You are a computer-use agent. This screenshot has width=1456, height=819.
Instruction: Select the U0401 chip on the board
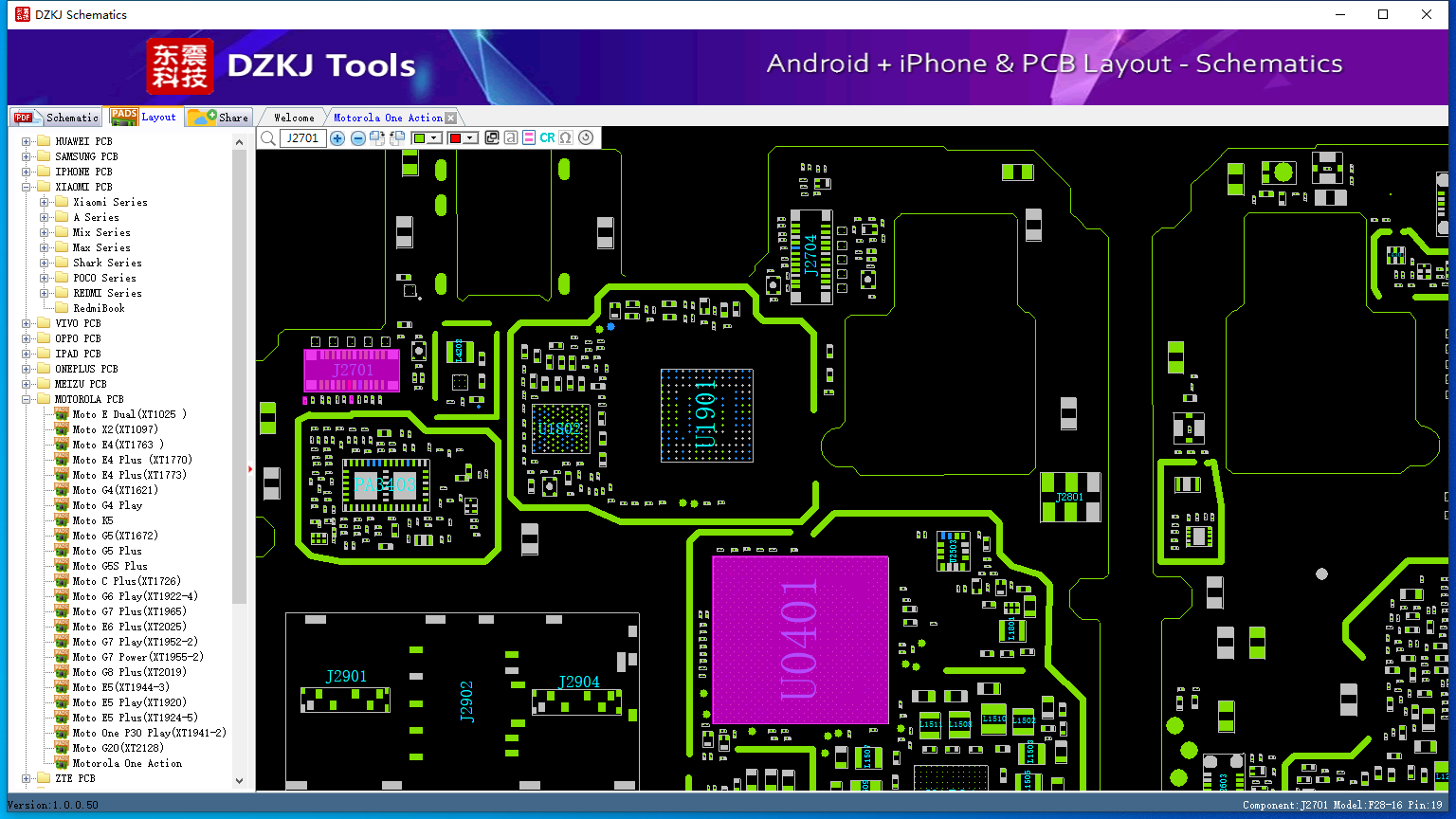tap(800, 640)
